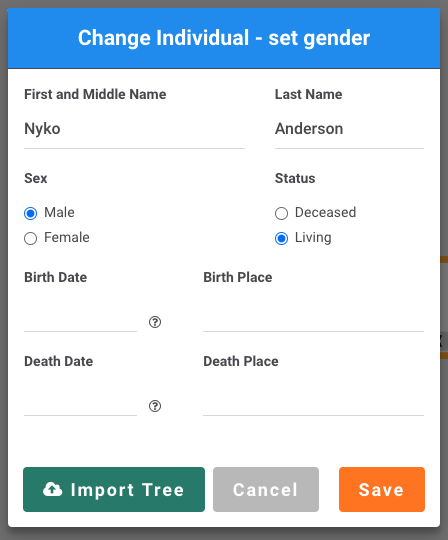Click the Import Tree button
Viewport: 448px width, 540px height.
coord(114,489)
